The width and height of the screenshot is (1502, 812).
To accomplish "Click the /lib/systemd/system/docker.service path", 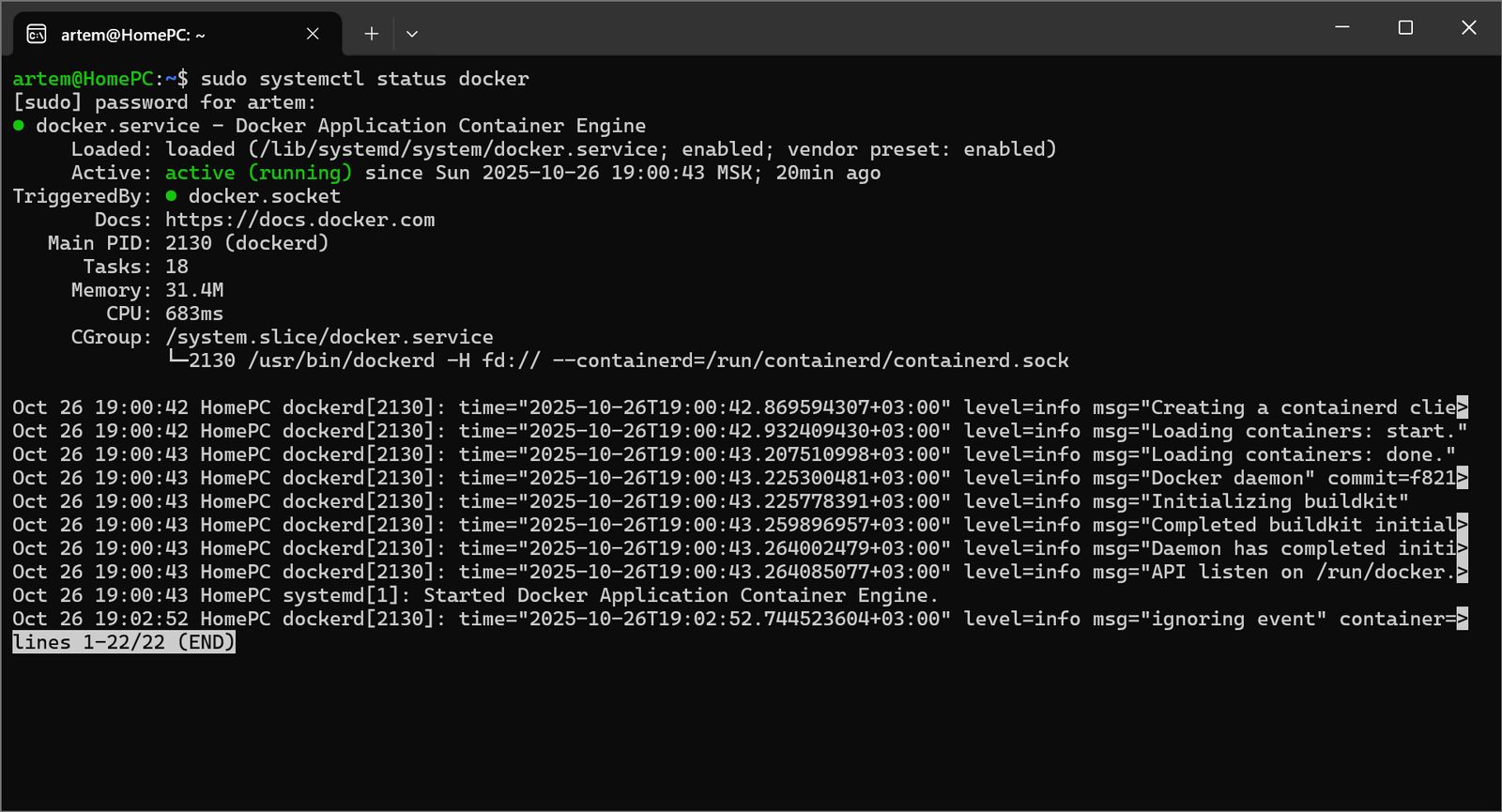I will pyautogui.click(x=459, y=149).
